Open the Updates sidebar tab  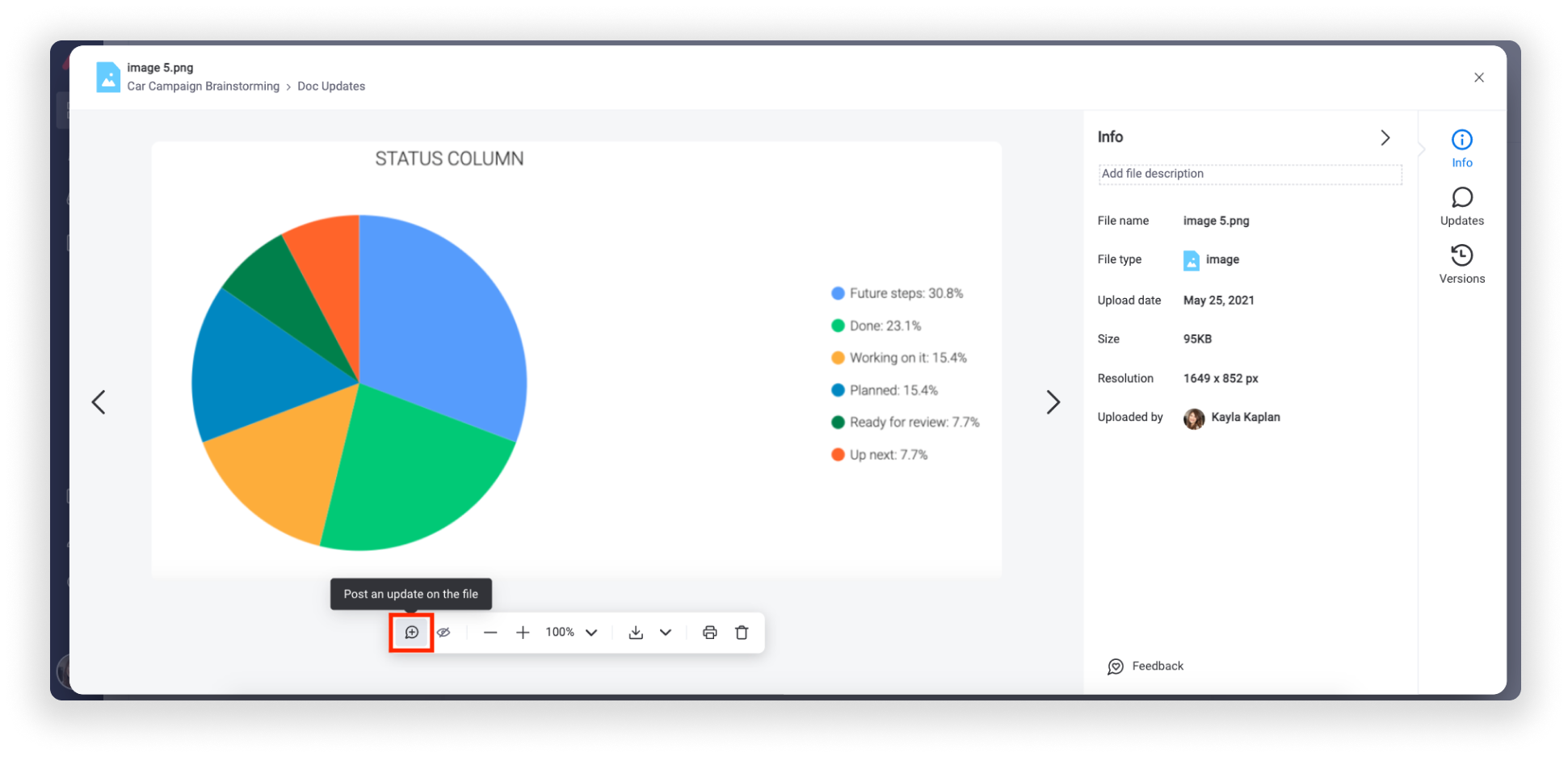coord(1462,207)
